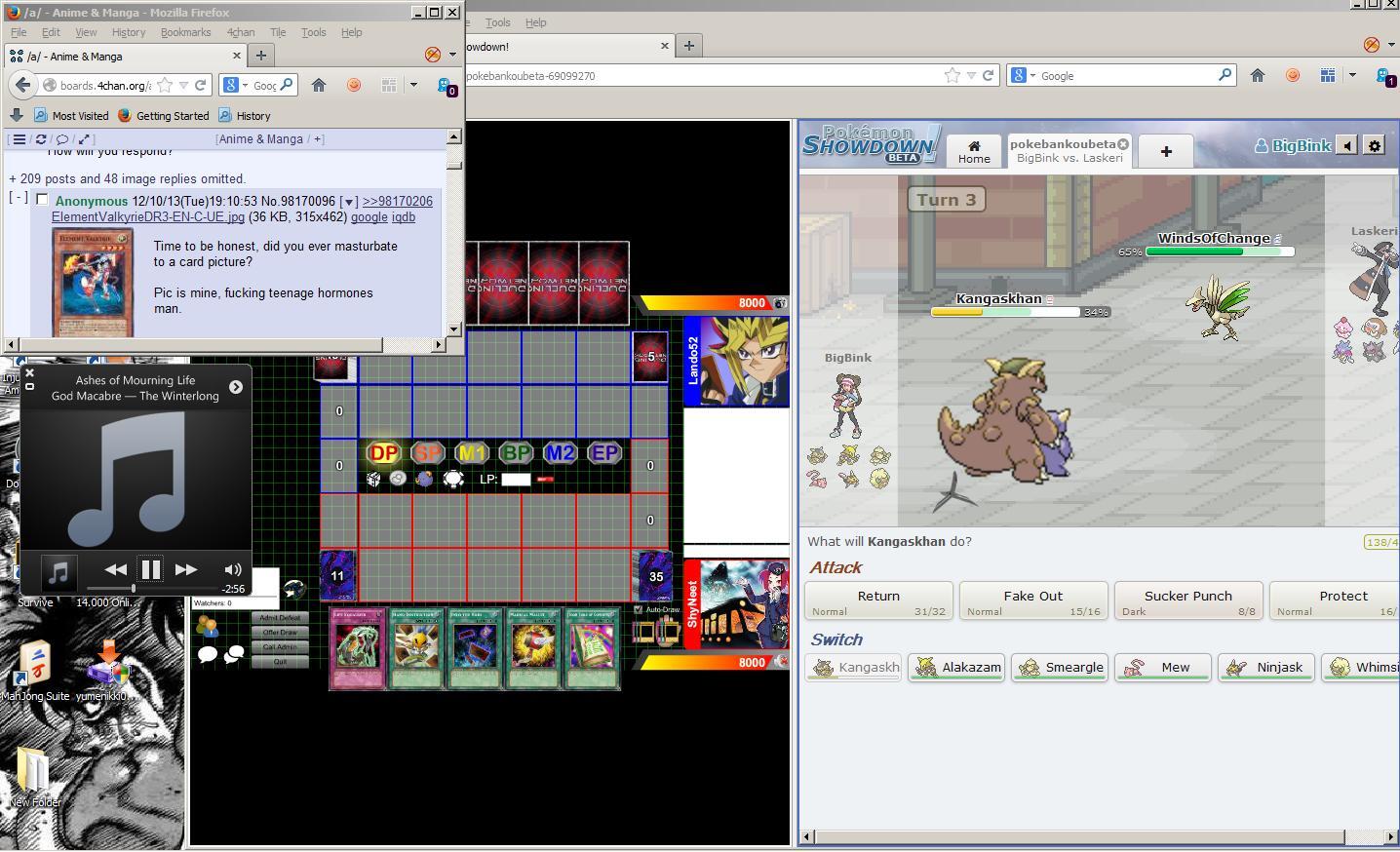Viewport: 1400px width, 852px height.
Task: Click the Offer Draw button
Action: pos(280,633)
